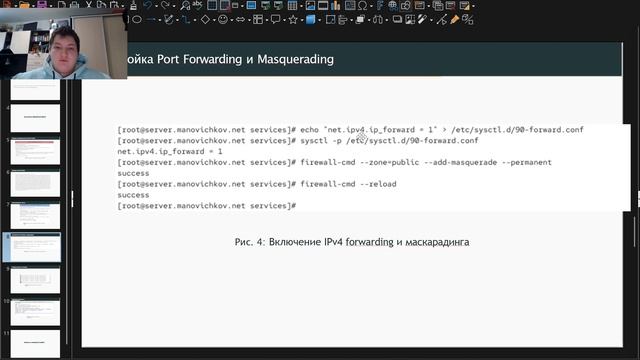The image size is (640, 360).
Task: Expand 3D Objects dropdown arrow
Action: click(320, 20)
